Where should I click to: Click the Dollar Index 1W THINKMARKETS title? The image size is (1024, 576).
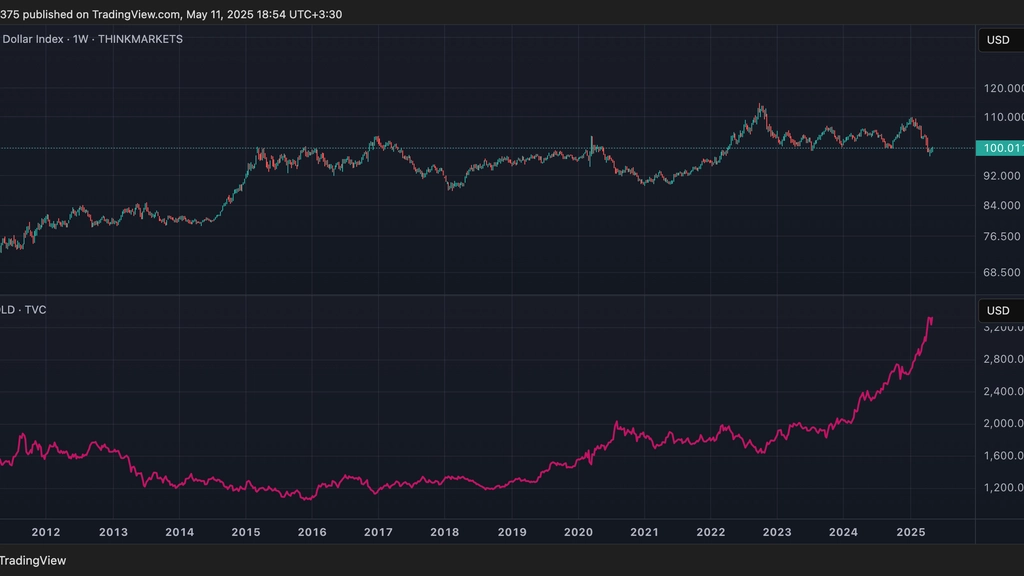pyautogui.click(x=91, y=39)
